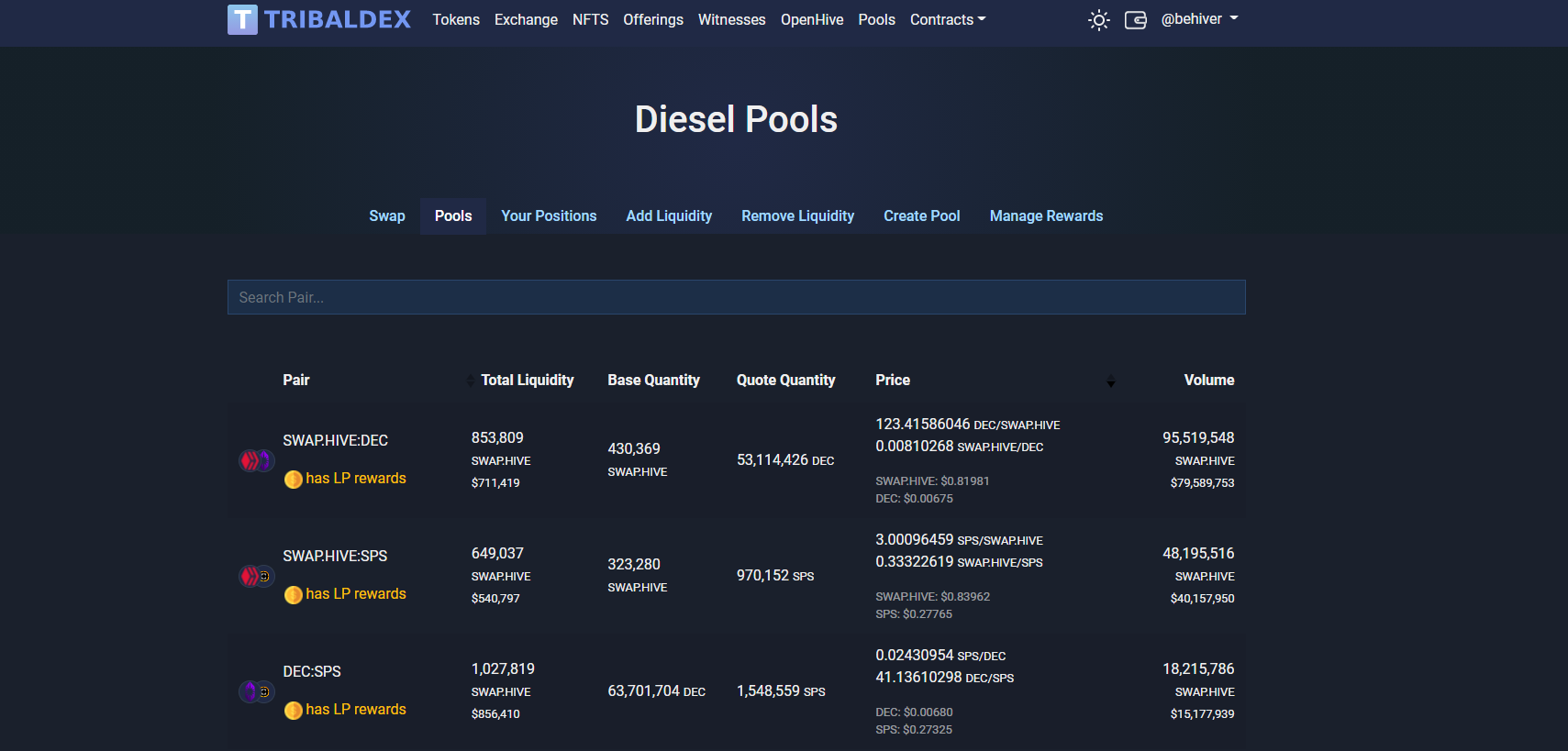Click the coin icon in SWAP.HIVE:DEC rewards
The height and width of the screenshot is (751, 1568).
pyautogui.click(x=293, y=480)
